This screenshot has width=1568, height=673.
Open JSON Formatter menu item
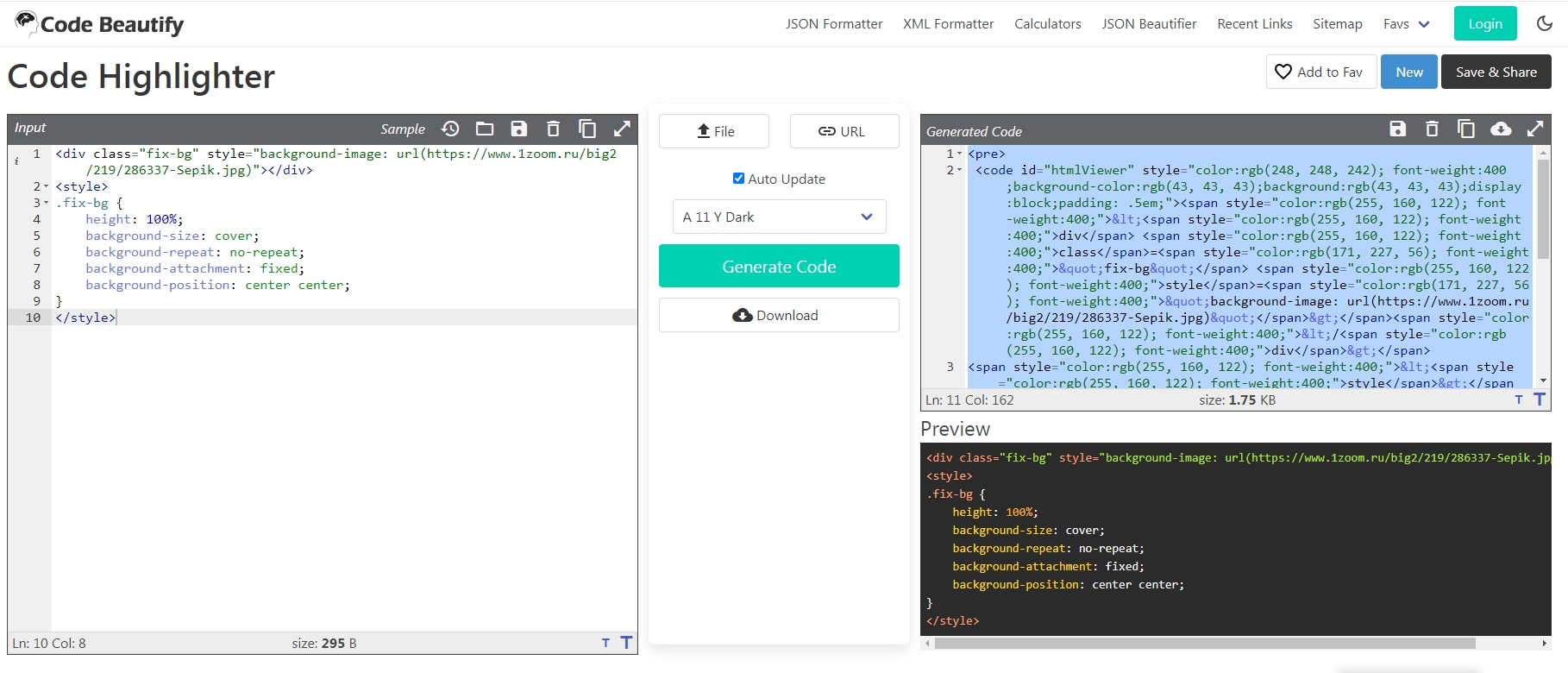click(833, 24)
